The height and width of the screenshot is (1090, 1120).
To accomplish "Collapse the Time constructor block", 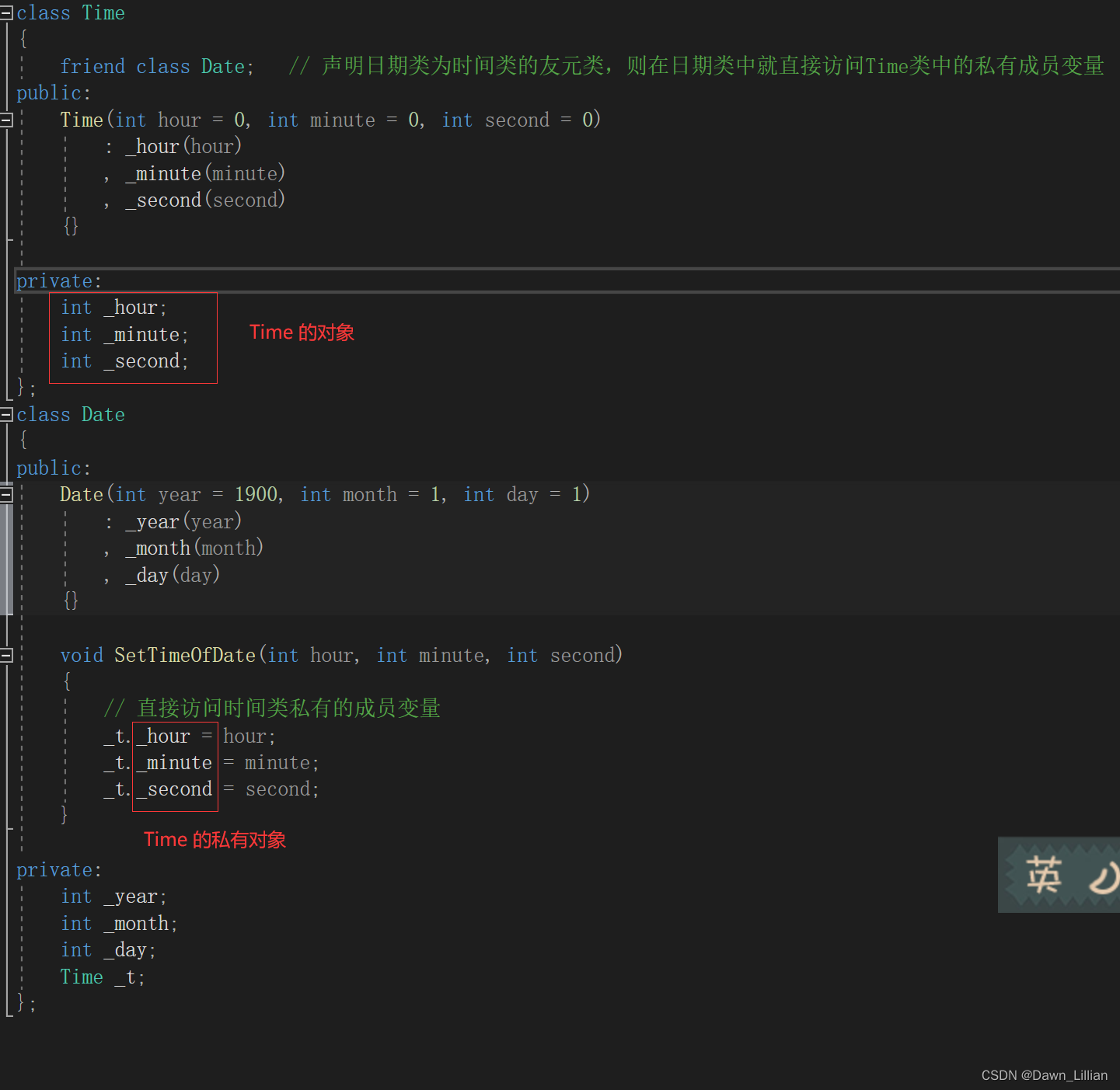I will [6, 120].
